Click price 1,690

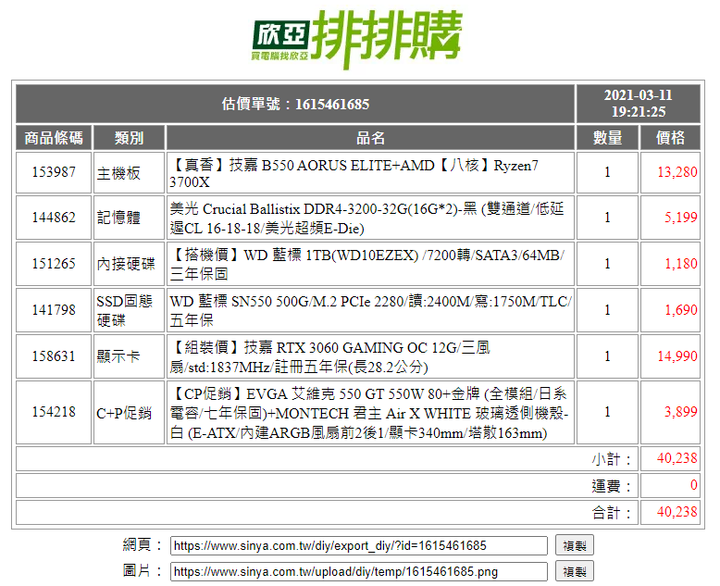681,310
